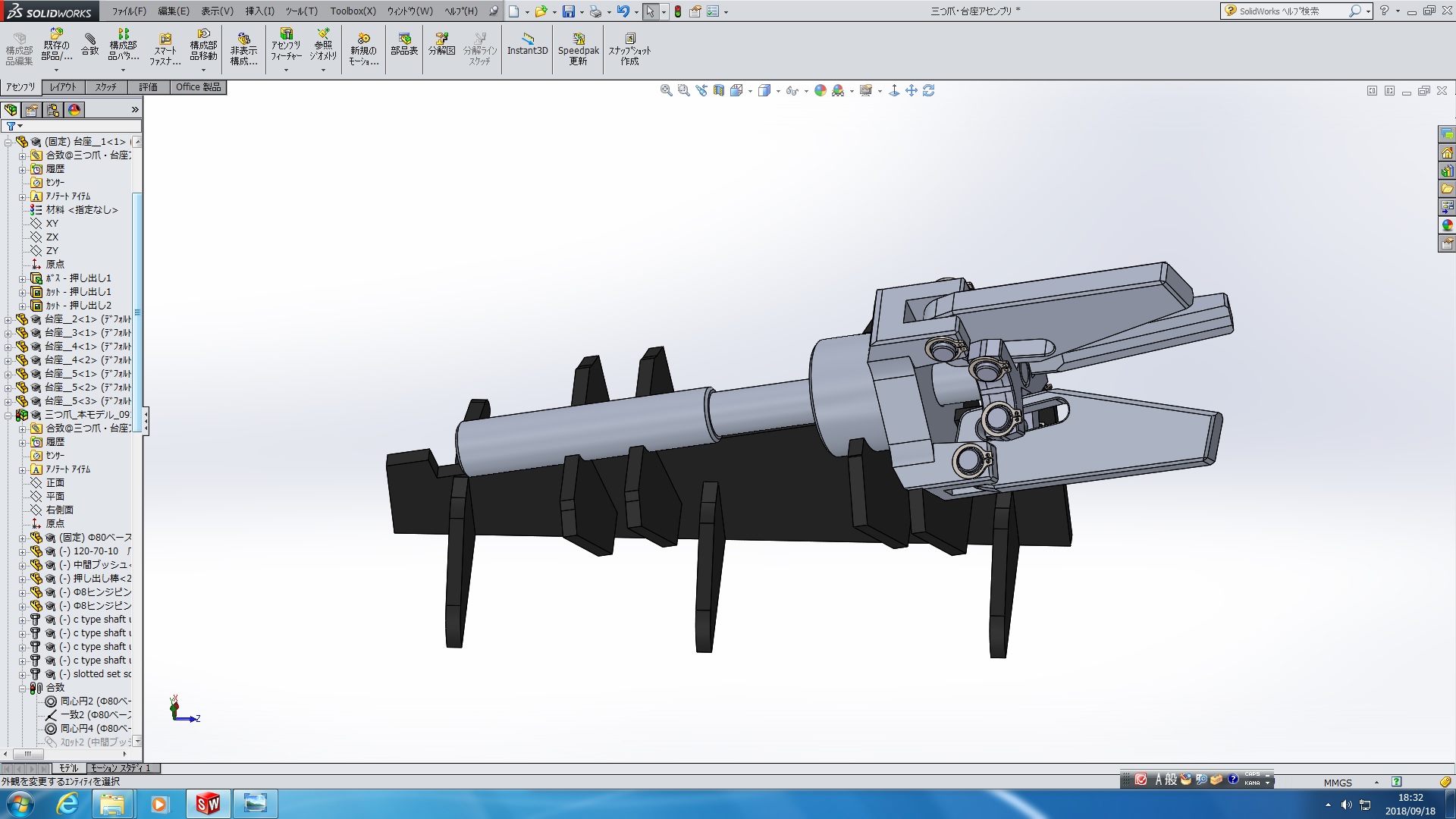Click Rebuild traffic light icon

678,11
